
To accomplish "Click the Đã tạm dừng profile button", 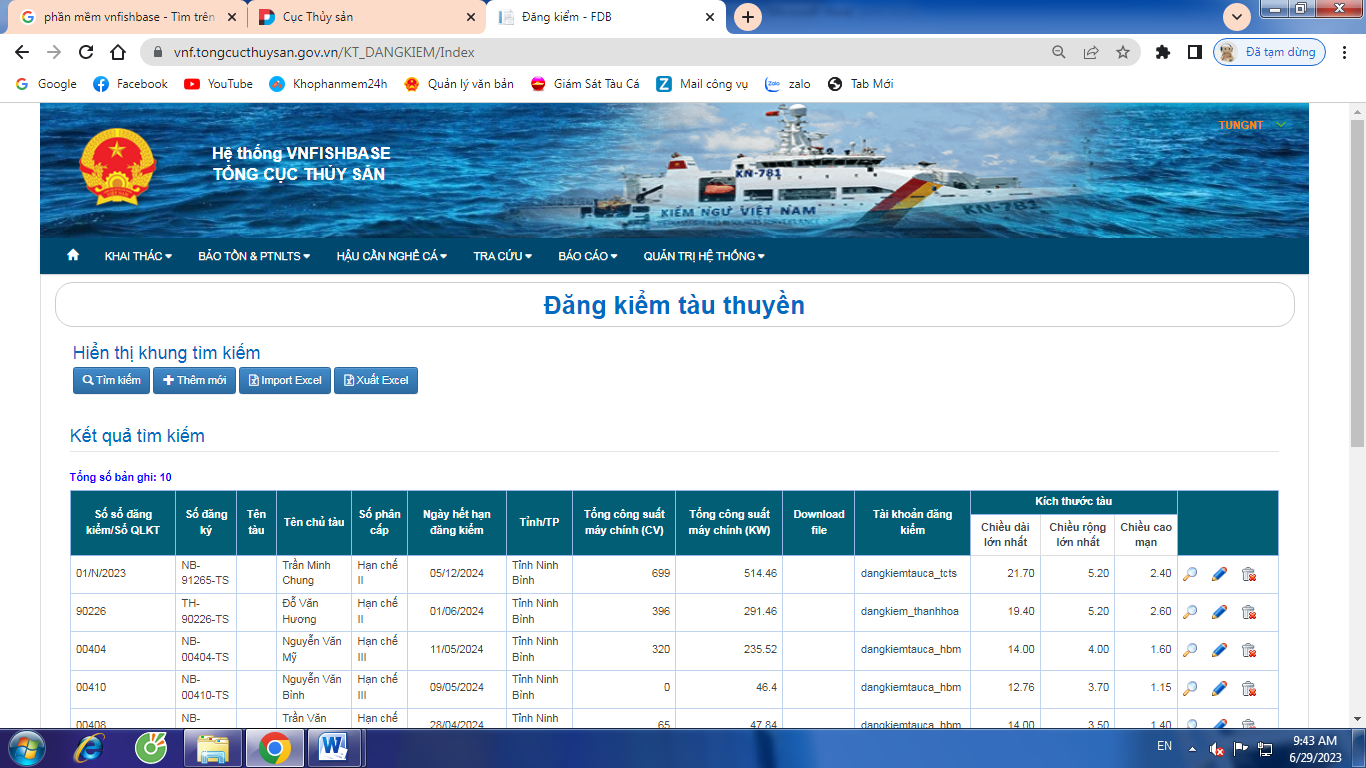I will [1269, 52].
